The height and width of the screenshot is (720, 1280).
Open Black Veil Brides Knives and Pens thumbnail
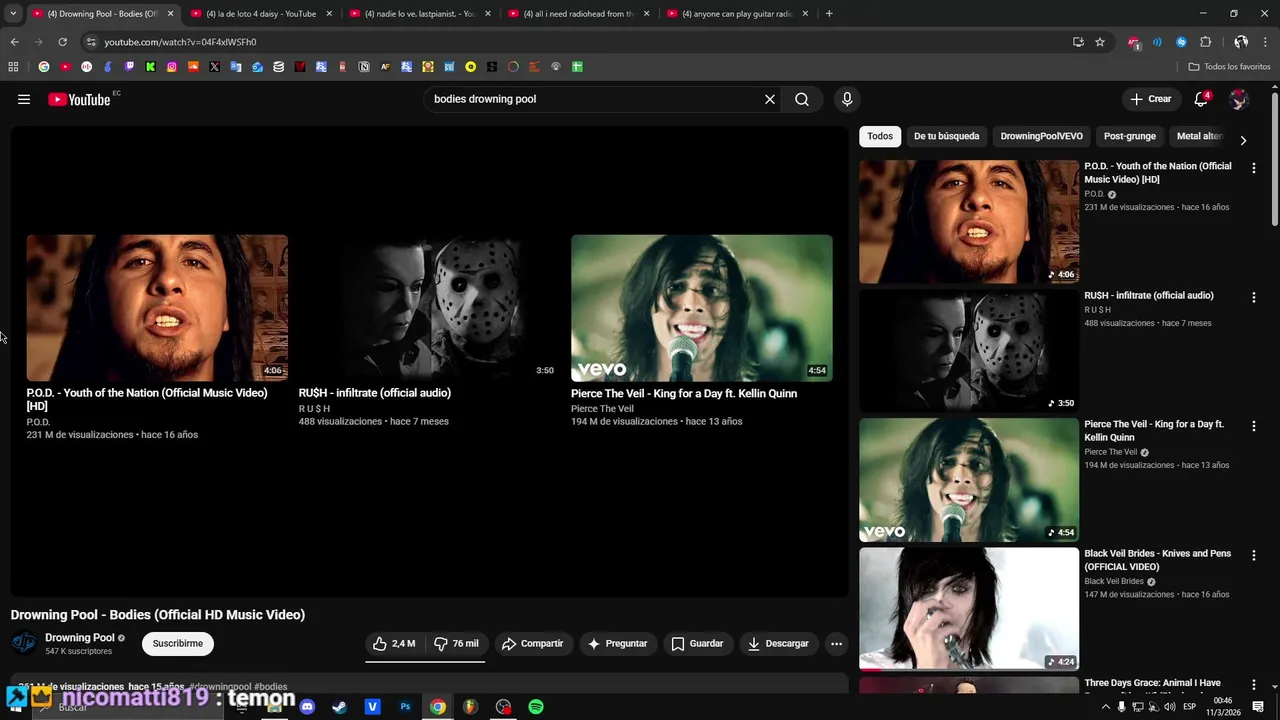pos(969,608)
